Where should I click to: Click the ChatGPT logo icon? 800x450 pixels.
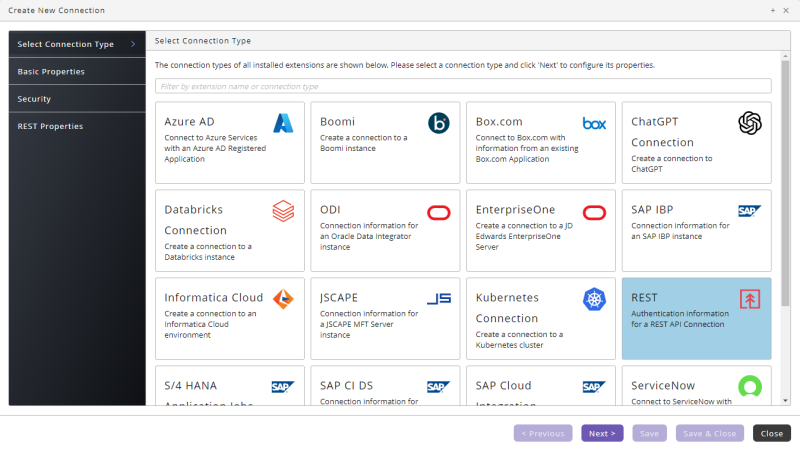click(x=750, y=123)
